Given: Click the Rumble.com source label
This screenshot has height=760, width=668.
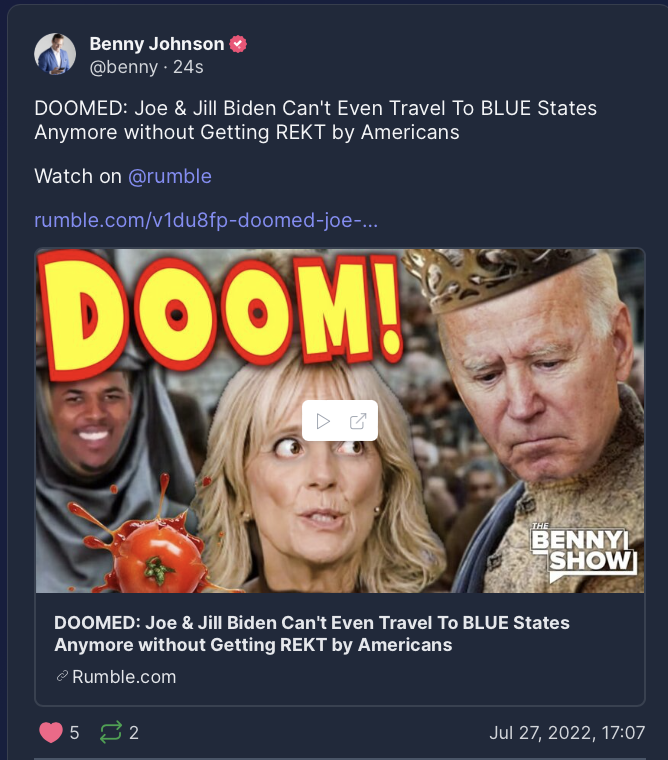Looking at the screenshot, I should pyautogui.click(x=124, y=677).
